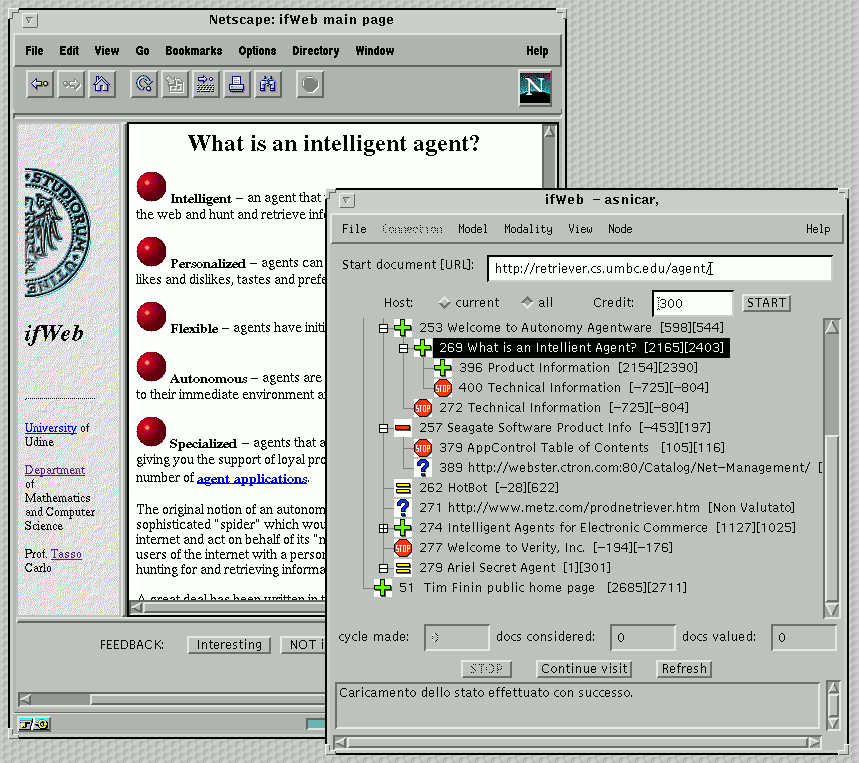This screenshot has width=859, height=763.
Task: Click the START button next to Credit
Action: tap(766, 303)
